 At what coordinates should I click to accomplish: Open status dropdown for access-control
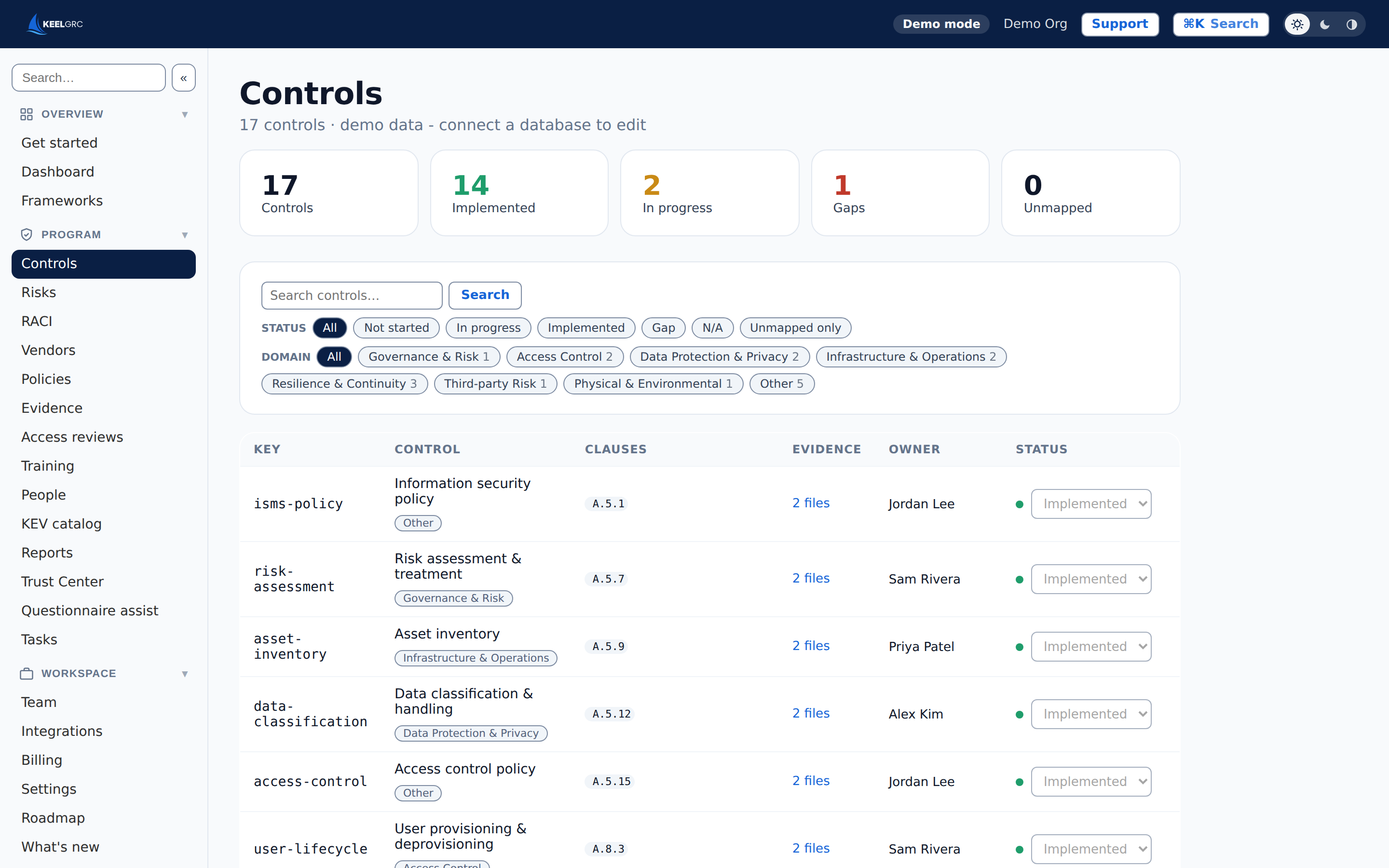pyautogui.click(x=1091, y=781)
